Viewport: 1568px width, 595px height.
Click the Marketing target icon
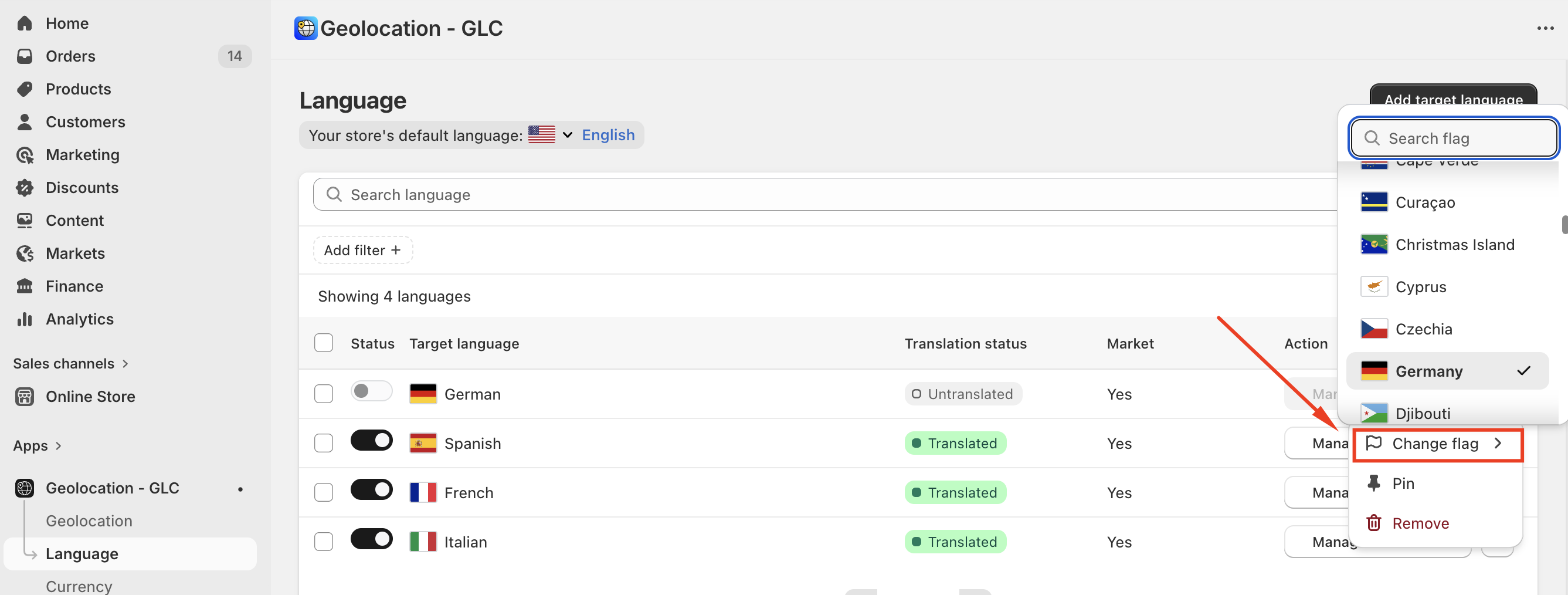point(25,155)
